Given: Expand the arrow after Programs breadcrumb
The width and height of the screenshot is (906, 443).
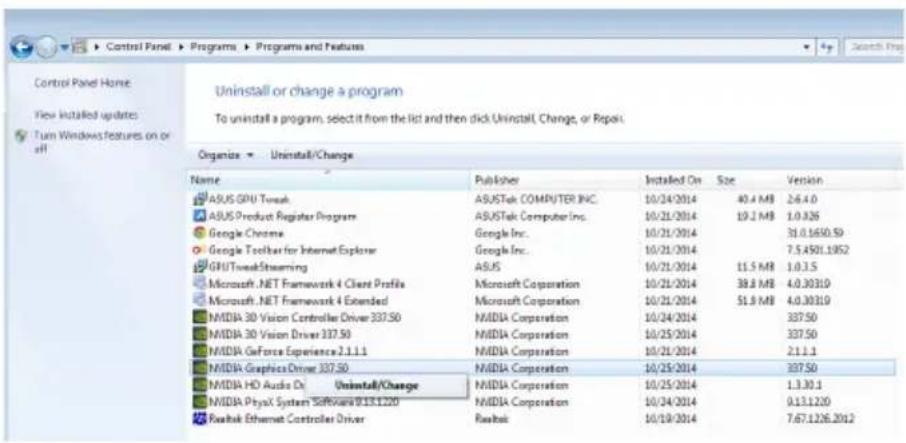Looking at the screenshot, I should (246, 47).
